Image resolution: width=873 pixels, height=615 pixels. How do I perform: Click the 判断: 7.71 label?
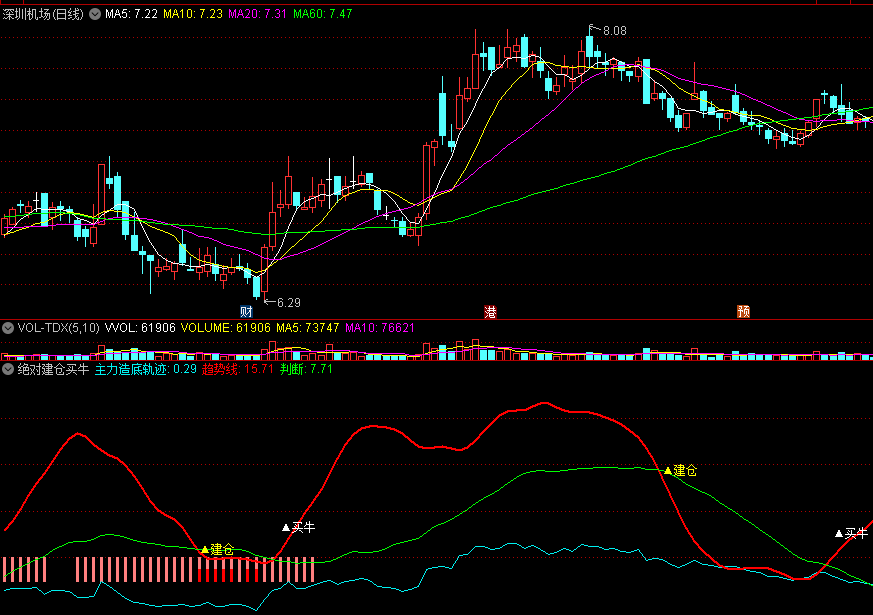(x=306, y=369)
